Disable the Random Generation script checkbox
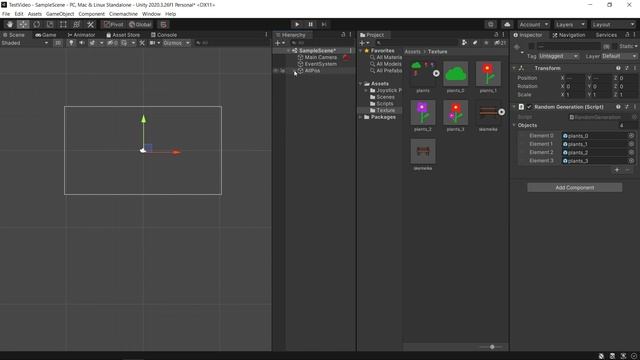The image size is (640, 360). coord(529,107)
